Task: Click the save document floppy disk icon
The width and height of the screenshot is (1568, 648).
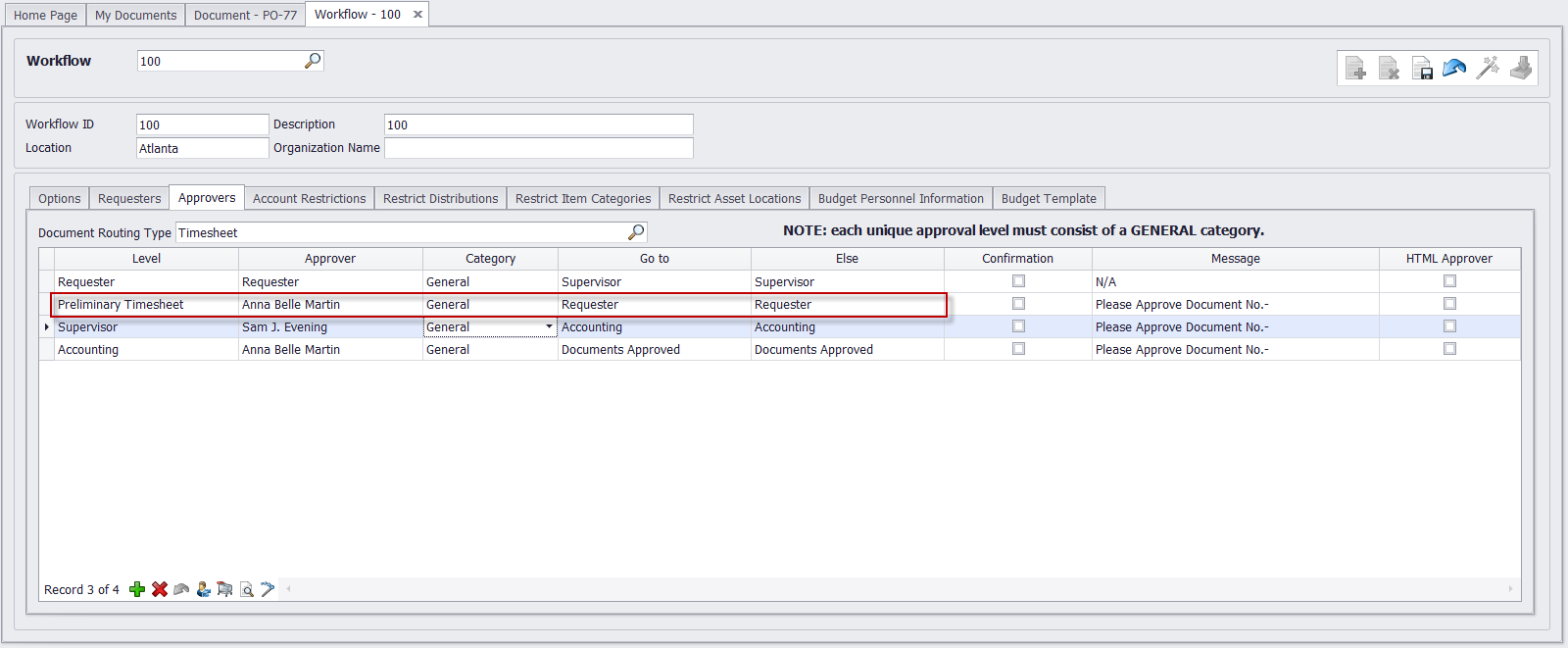Action: pyautogui.click(x=1422, y=68)
